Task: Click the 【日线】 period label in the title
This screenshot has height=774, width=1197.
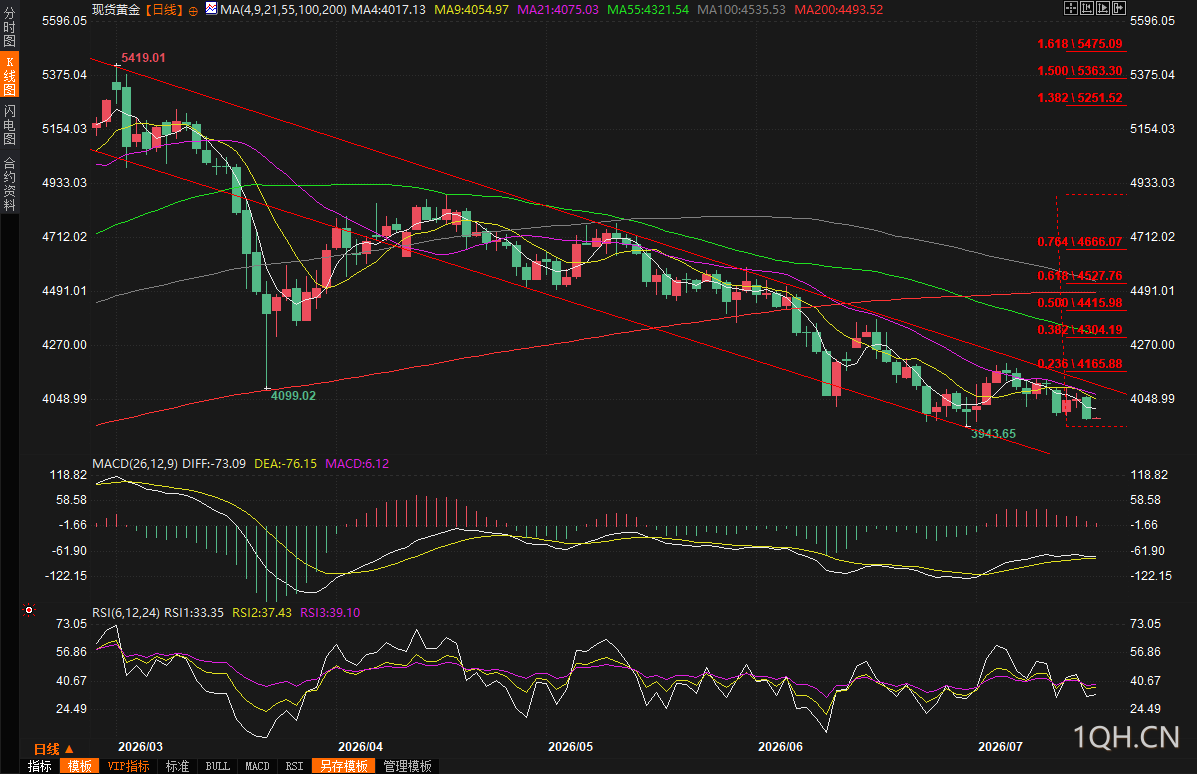Action: tap(164, 10)
